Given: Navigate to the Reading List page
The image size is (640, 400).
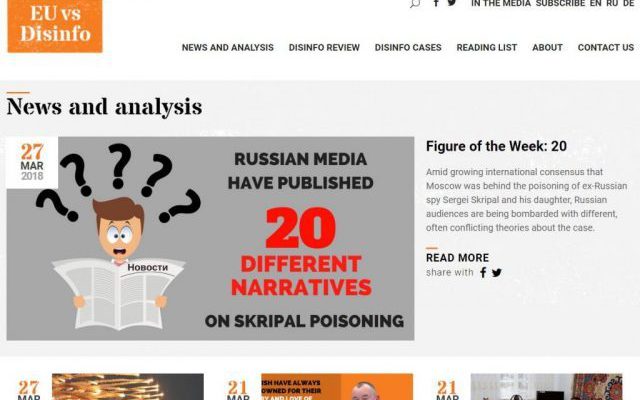Looking at the screenshot, I should (487, 47).
